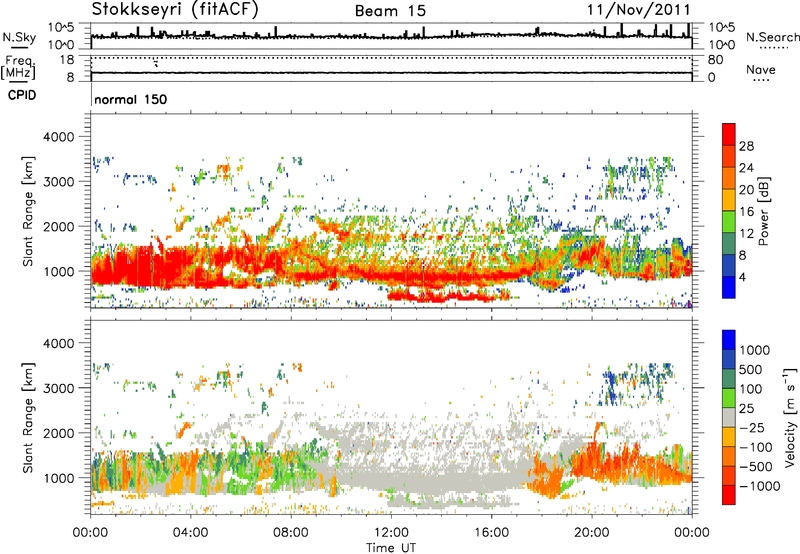Click the date 11/Nov/2011
The width and height of the screenshot is (800, 554).
(638, 9)
